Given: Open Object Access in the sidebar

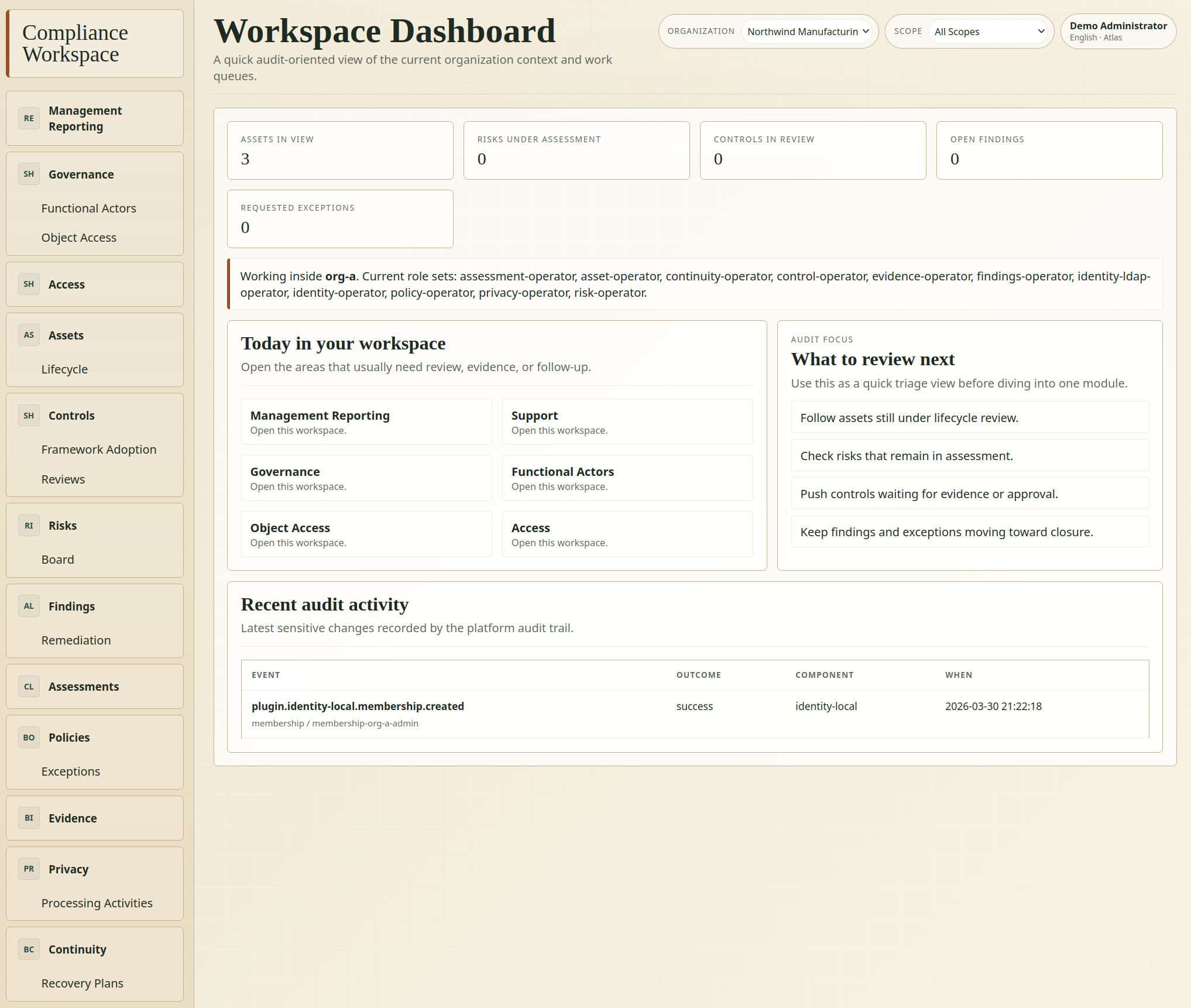Looking at the screenshot, I should 79,238.
